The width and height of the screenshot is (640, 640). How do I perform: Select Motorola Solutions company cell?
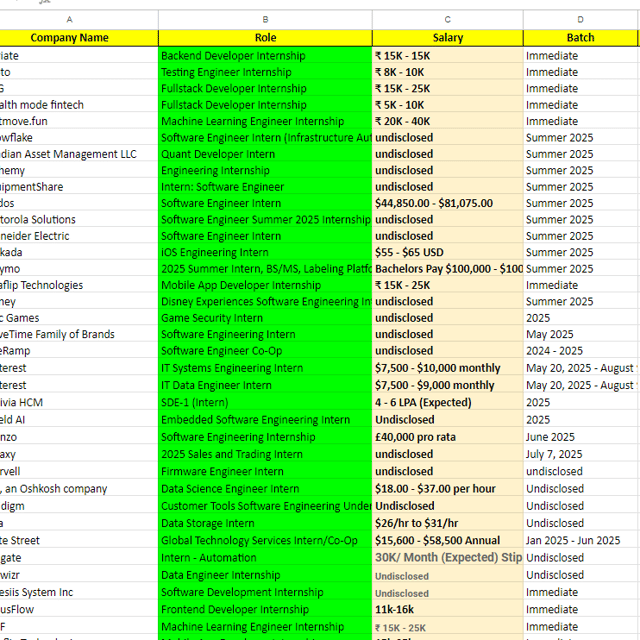(x=79, y=220)
